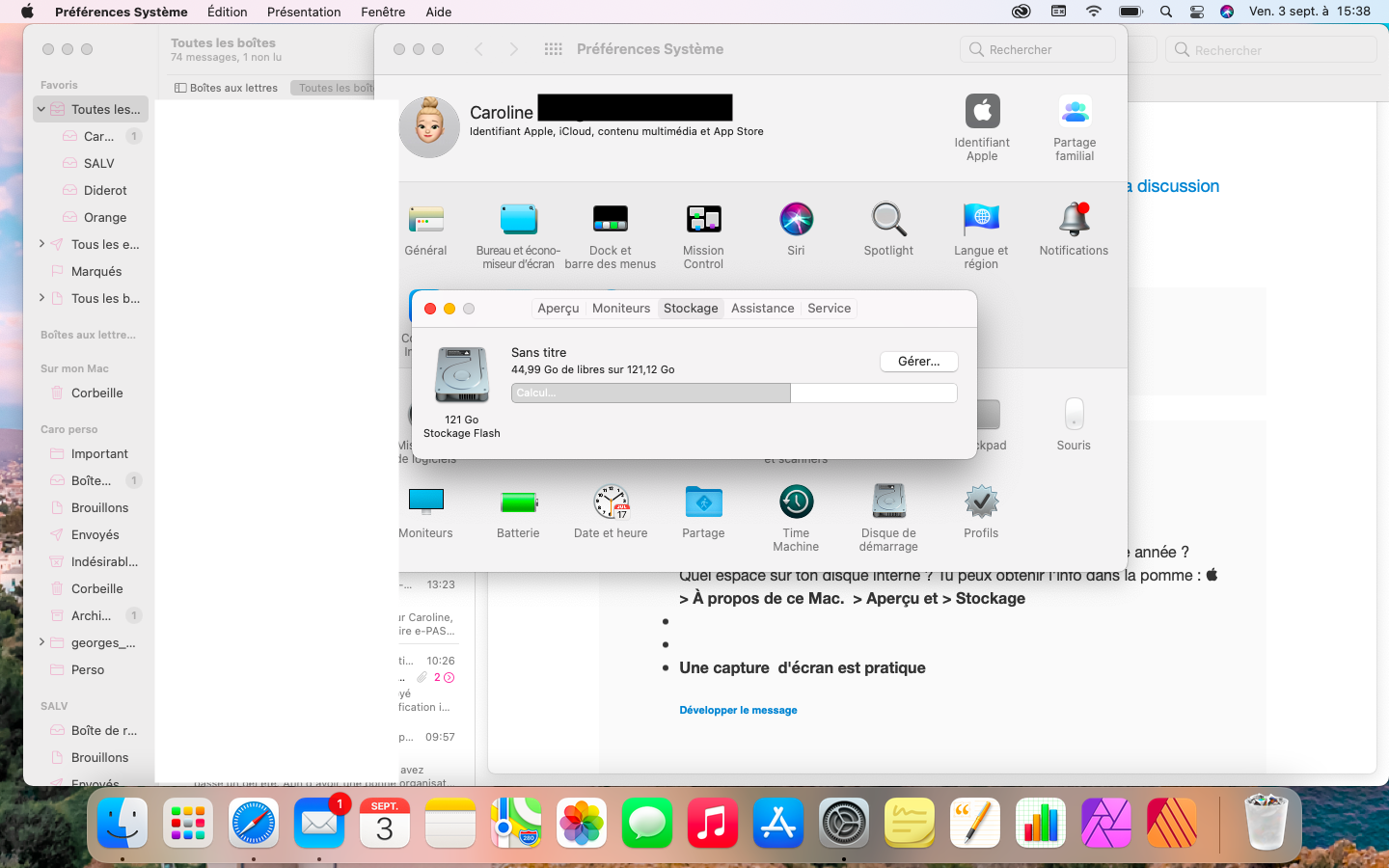Collapse the Toutes les... mailbox group
1389x868 pixels.
pyautogui.click(x=41, y=109)
